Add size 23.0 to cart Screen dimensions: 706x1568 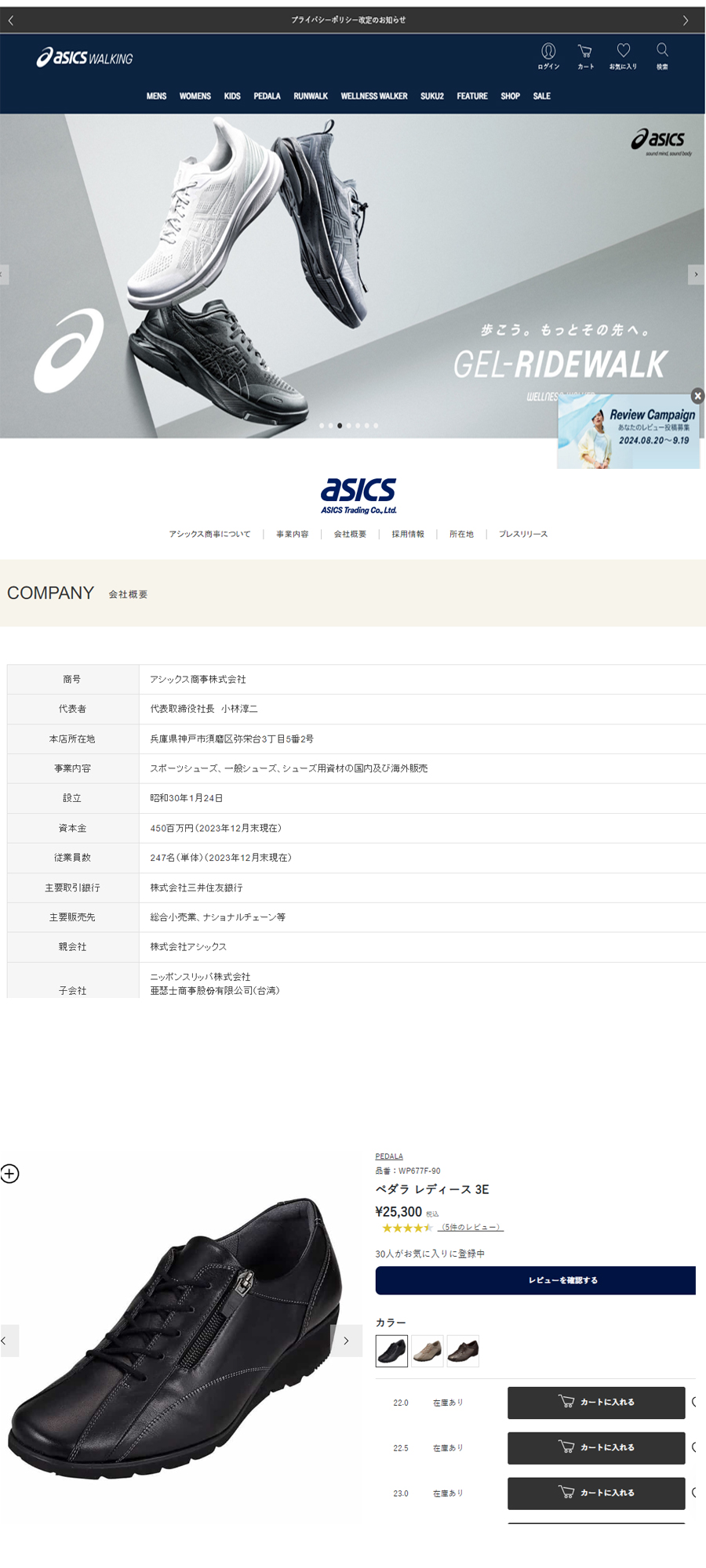coord(596,1494)
